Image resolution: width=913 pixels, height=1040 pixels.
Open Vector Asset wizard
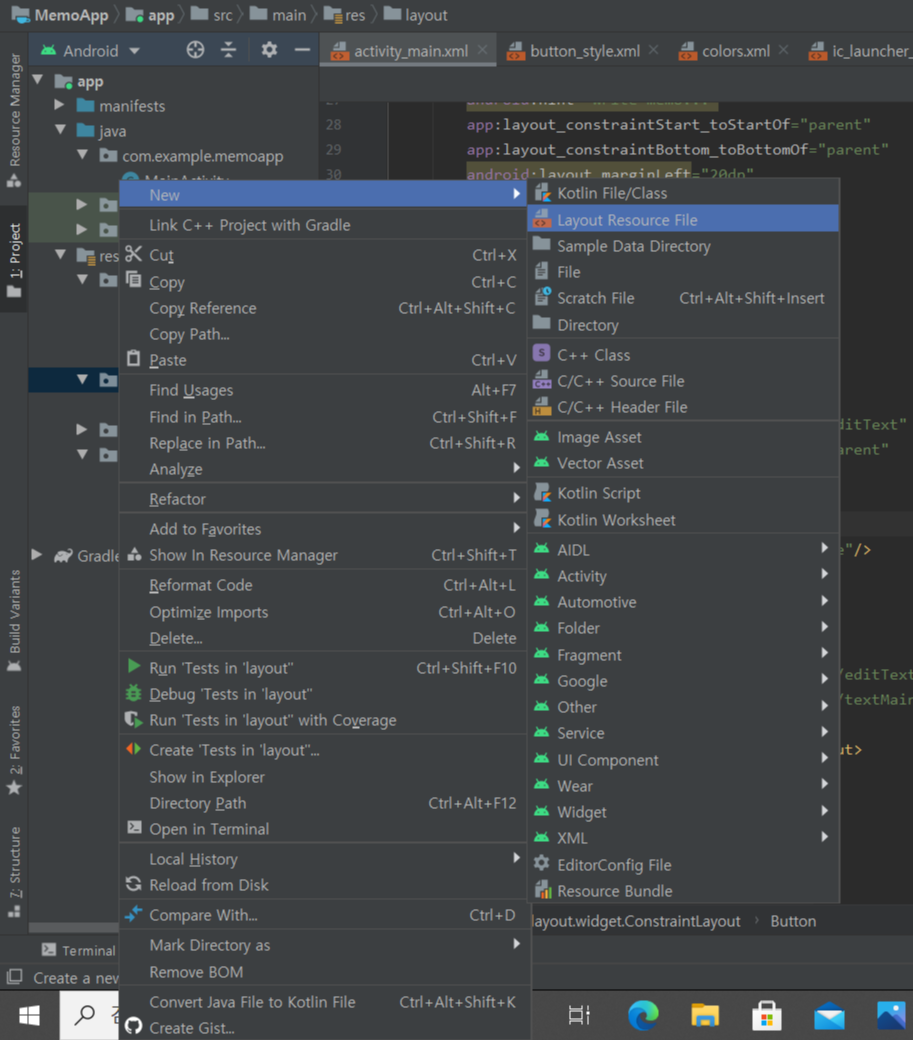pos(683,463)
